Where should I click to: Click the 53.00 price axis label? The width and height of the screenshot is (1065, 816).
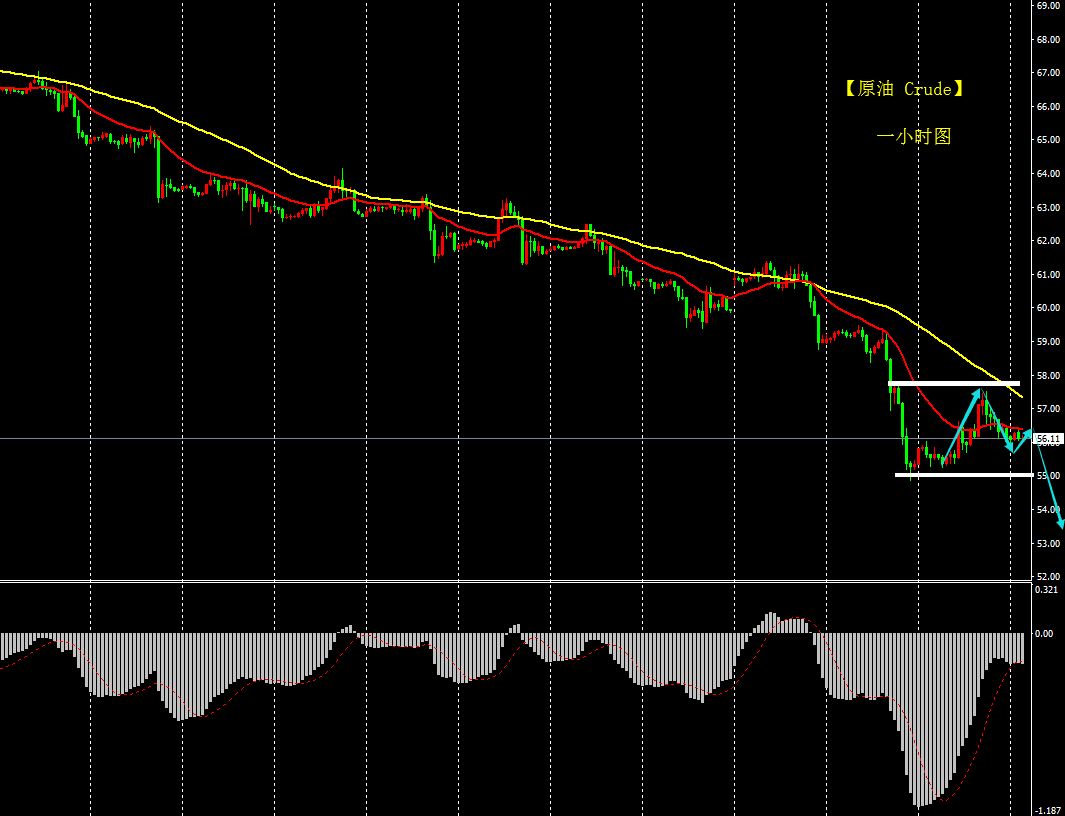point(1048,543)
